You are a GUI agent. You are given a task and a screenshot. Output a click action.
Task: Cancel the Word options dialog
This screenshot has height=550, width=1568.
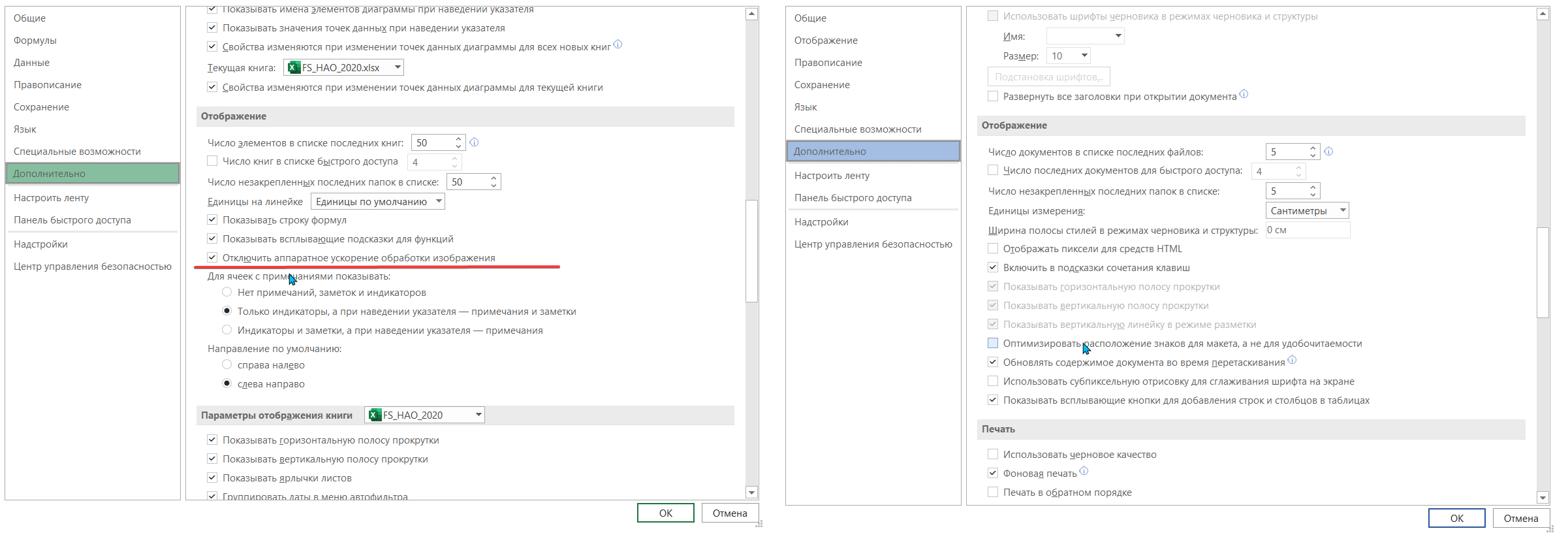[x=1521, y=518]
